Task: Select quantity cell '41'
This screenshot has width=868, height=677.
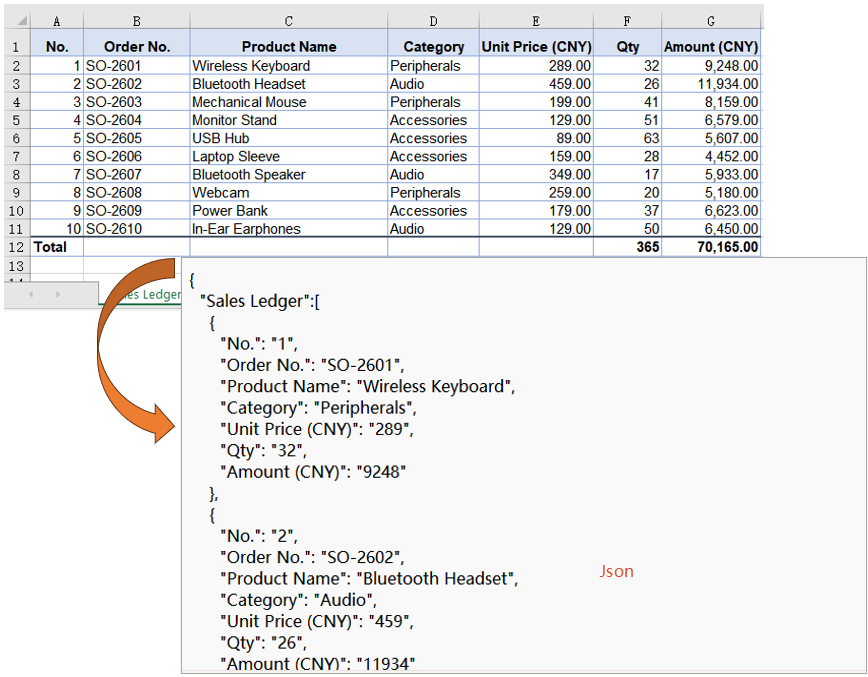Action: 627,102
